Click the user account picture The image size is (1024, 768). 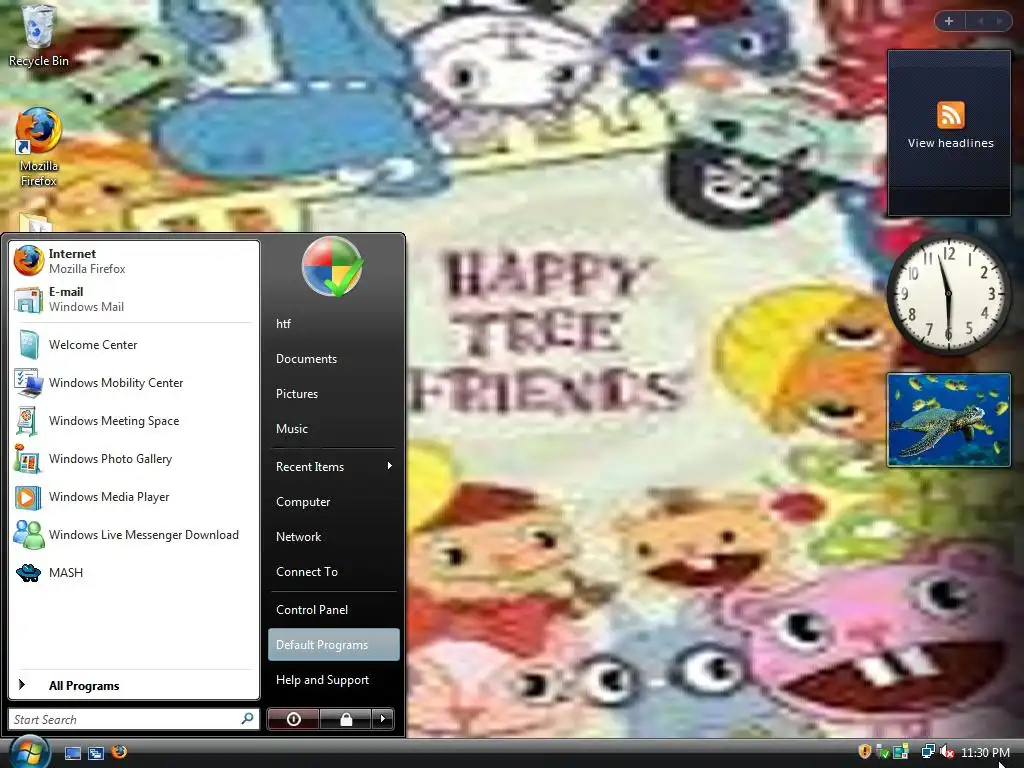332,266
